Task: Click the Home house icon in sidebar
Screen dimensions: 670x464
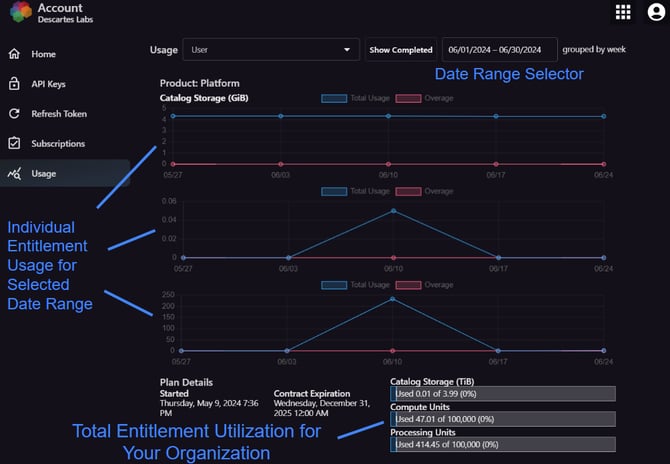Action: point(14,54)
